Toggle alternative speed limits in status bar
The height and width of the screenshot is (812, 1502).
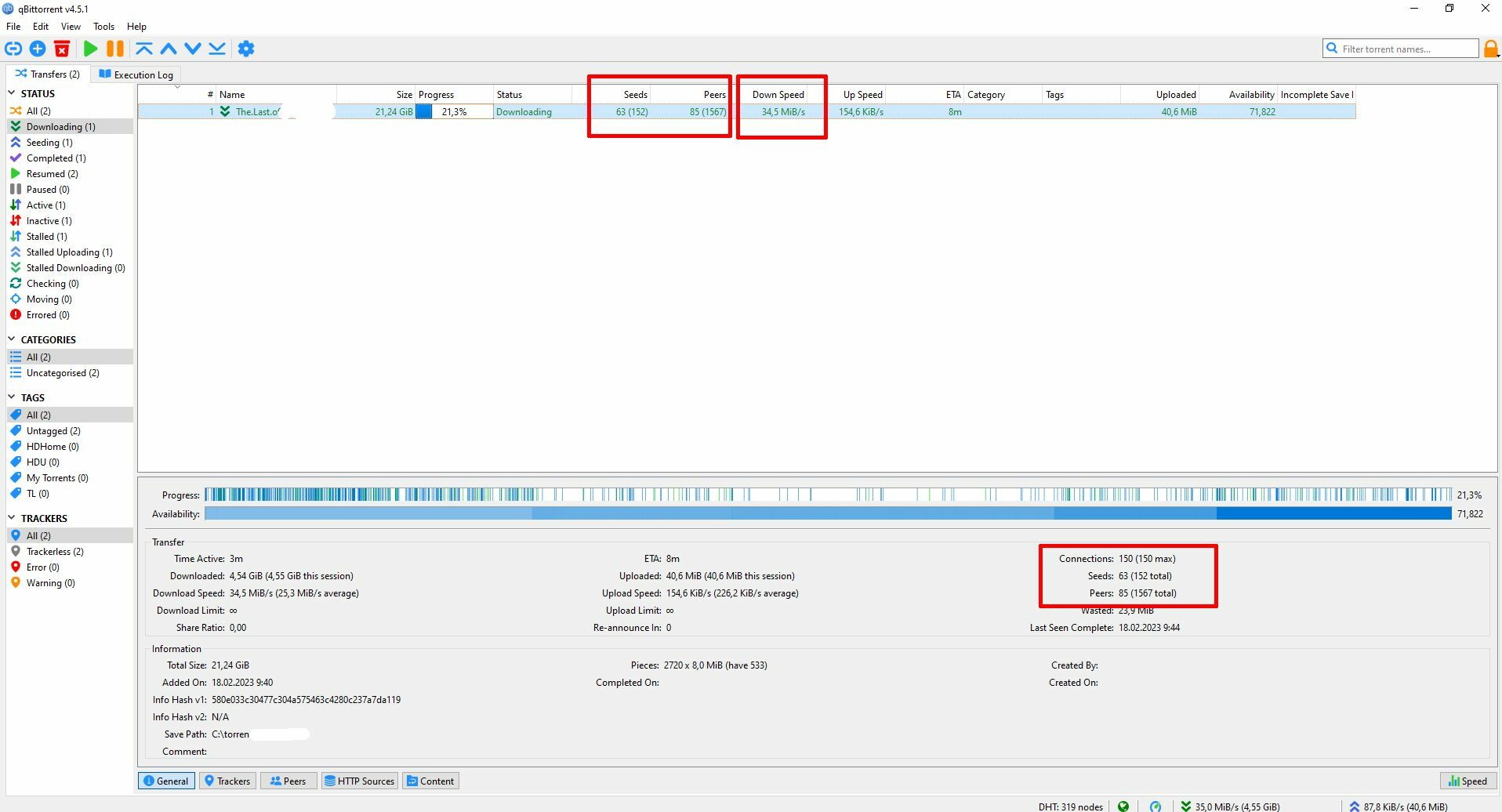coord(1156,806)
